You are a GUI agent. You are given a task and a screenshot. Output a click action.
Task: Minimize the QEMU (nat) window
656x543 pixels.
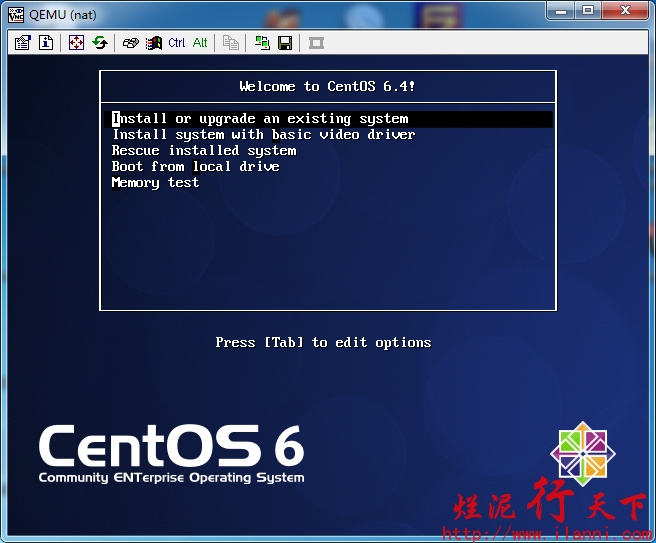click(x=562, y=10)
